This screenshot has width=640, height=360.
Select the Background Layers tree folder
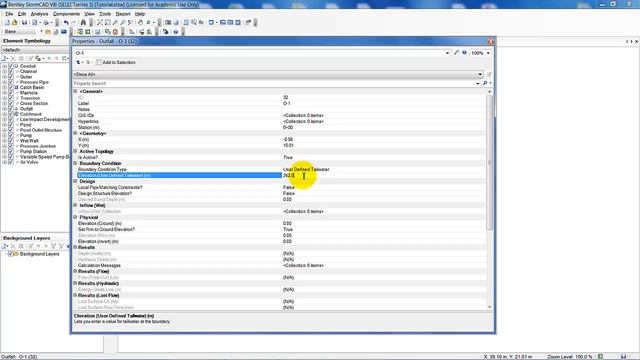tap(40, 254)
